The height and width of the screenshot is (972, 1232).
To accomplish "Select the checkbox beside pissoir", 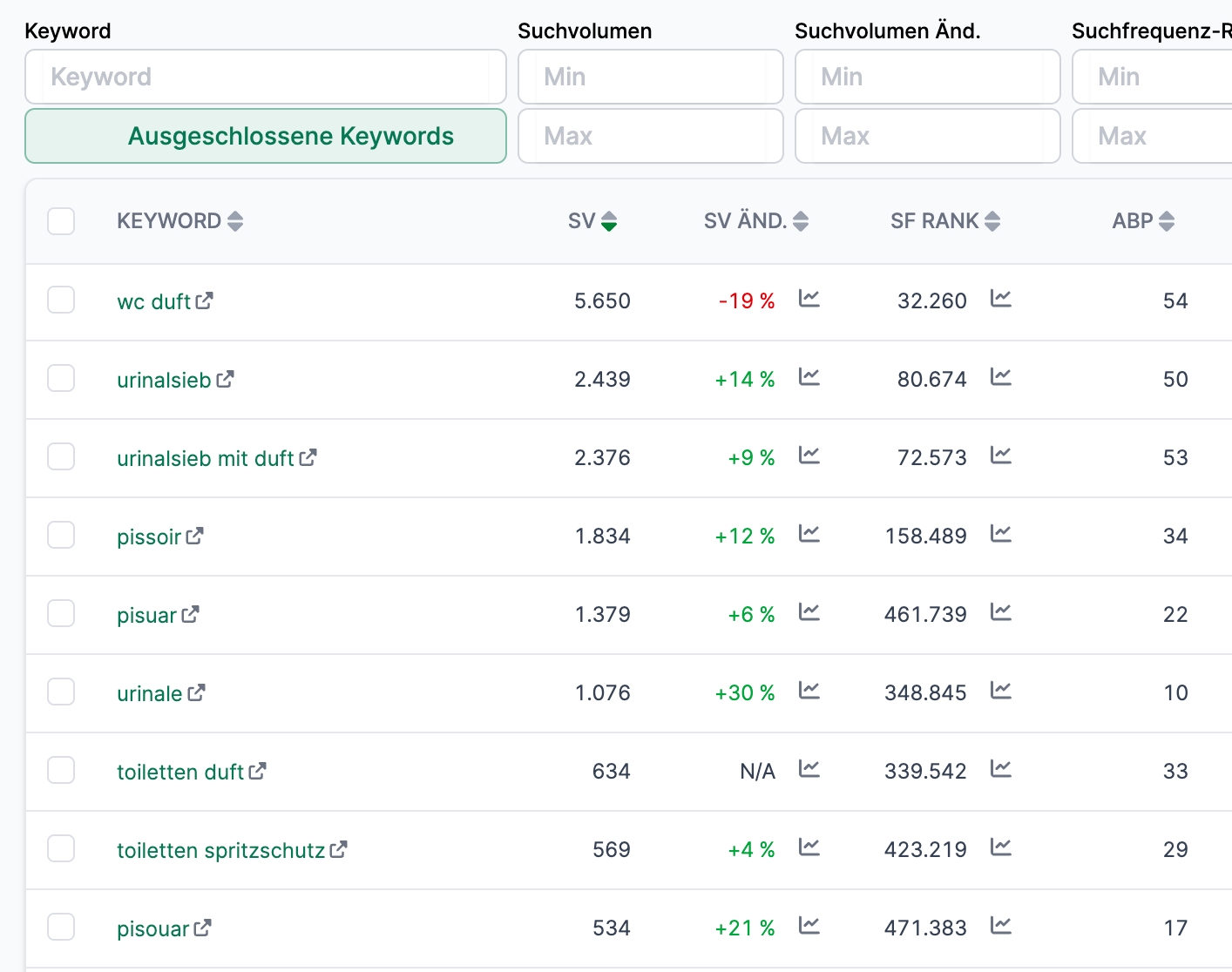I will tap(60, 535).
